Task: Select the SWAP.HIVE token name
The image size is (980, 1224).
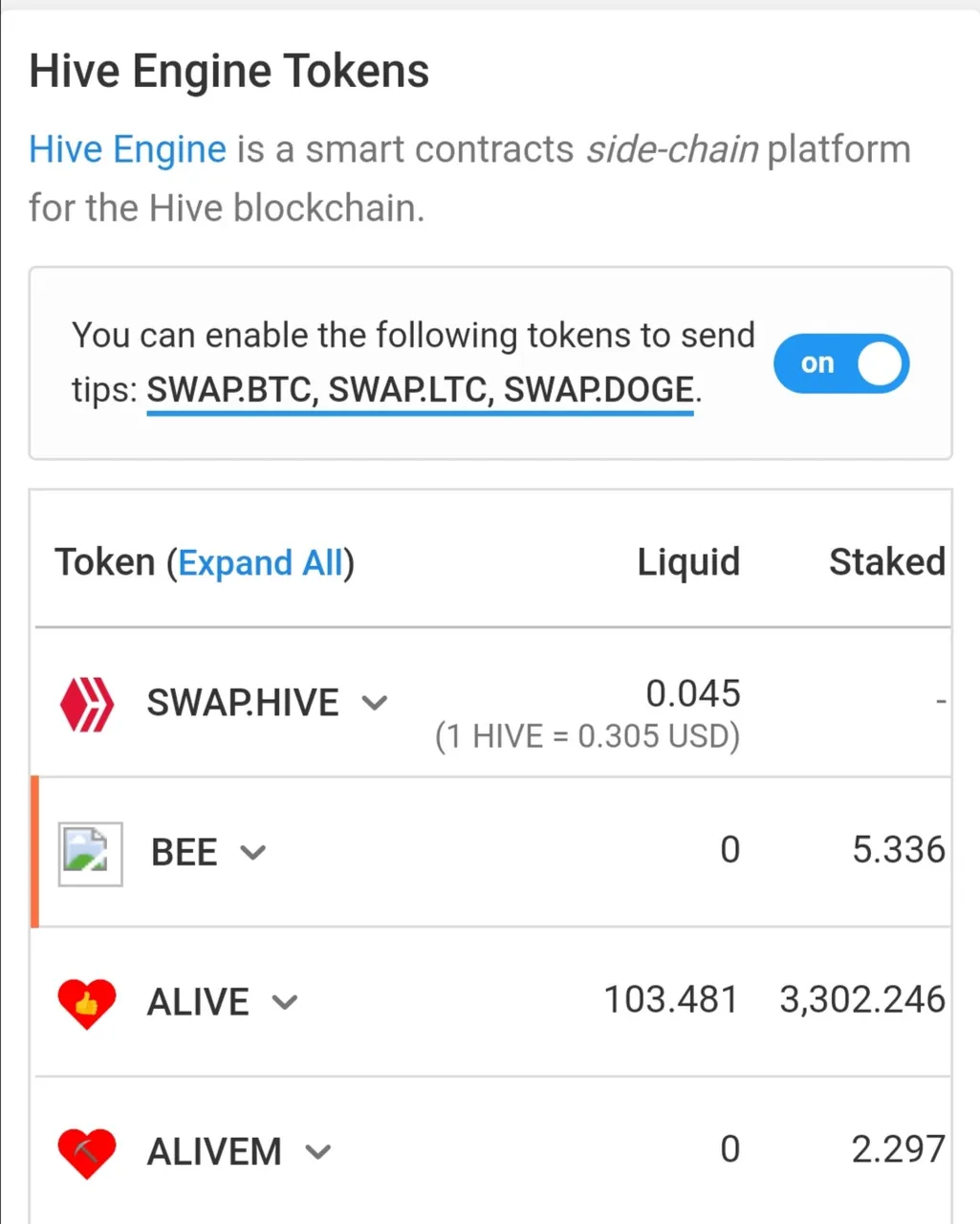Action: tap(243, 704)
